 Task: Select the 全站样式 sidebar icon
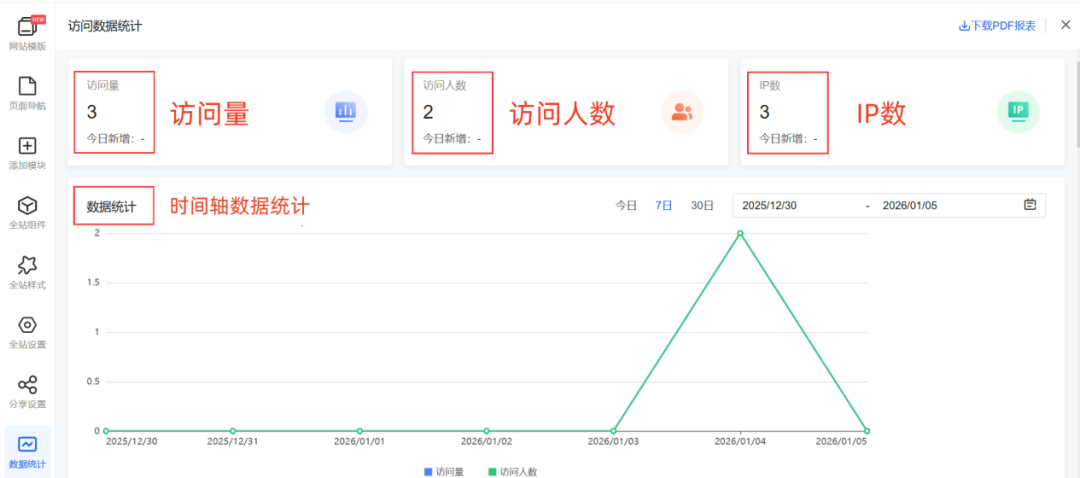coord(27,265)
